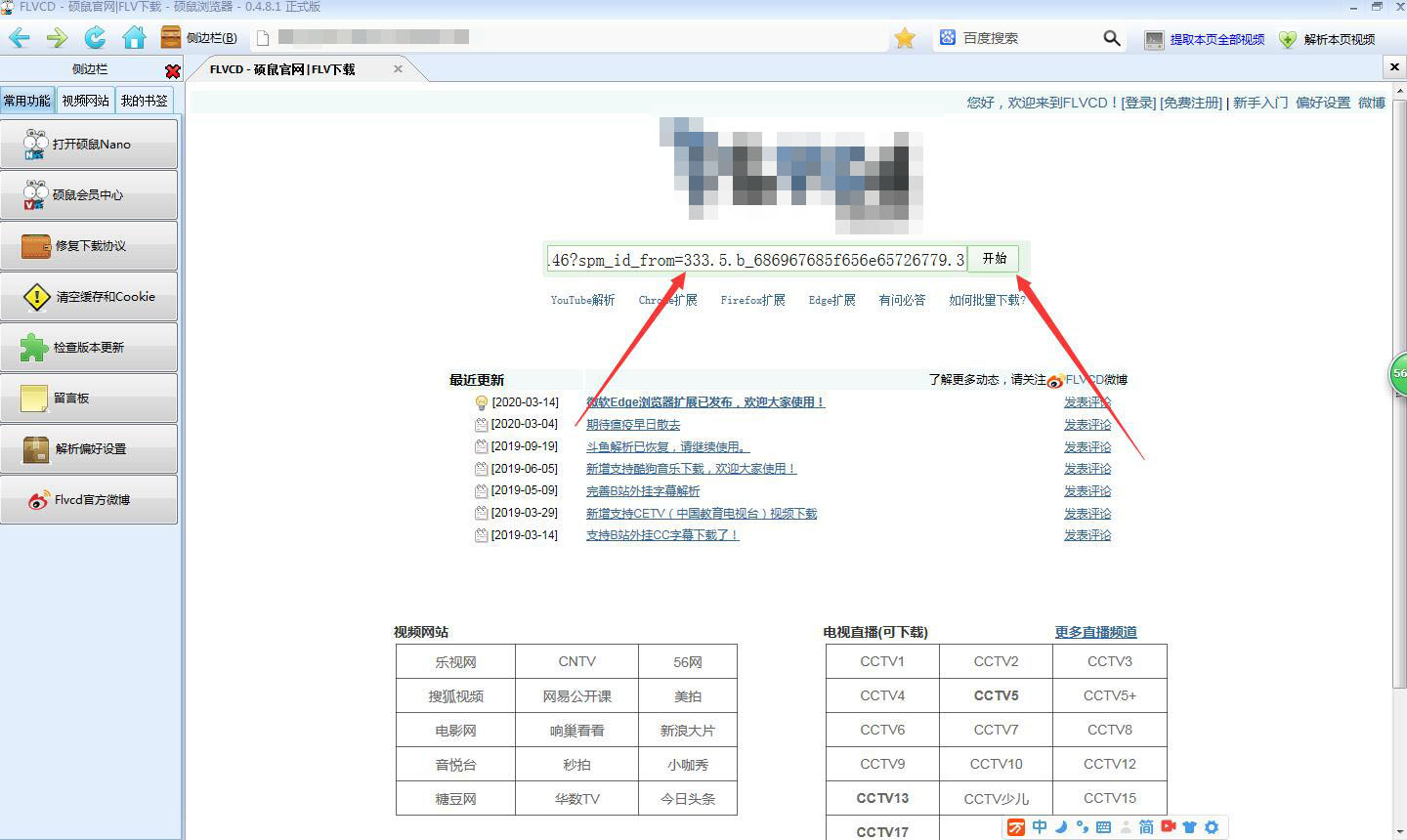Open 偏好设置 link in header
This screenshot has height=840, width=1407.
(1323, 103)
